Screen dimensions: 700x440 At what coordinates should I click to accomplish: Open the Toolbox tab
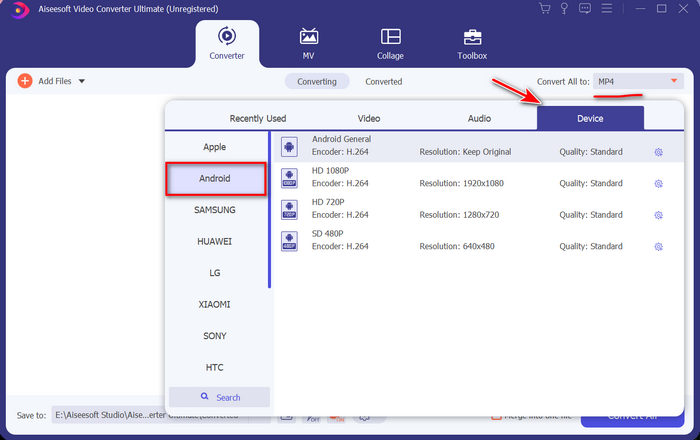click(x=472, y=44)
